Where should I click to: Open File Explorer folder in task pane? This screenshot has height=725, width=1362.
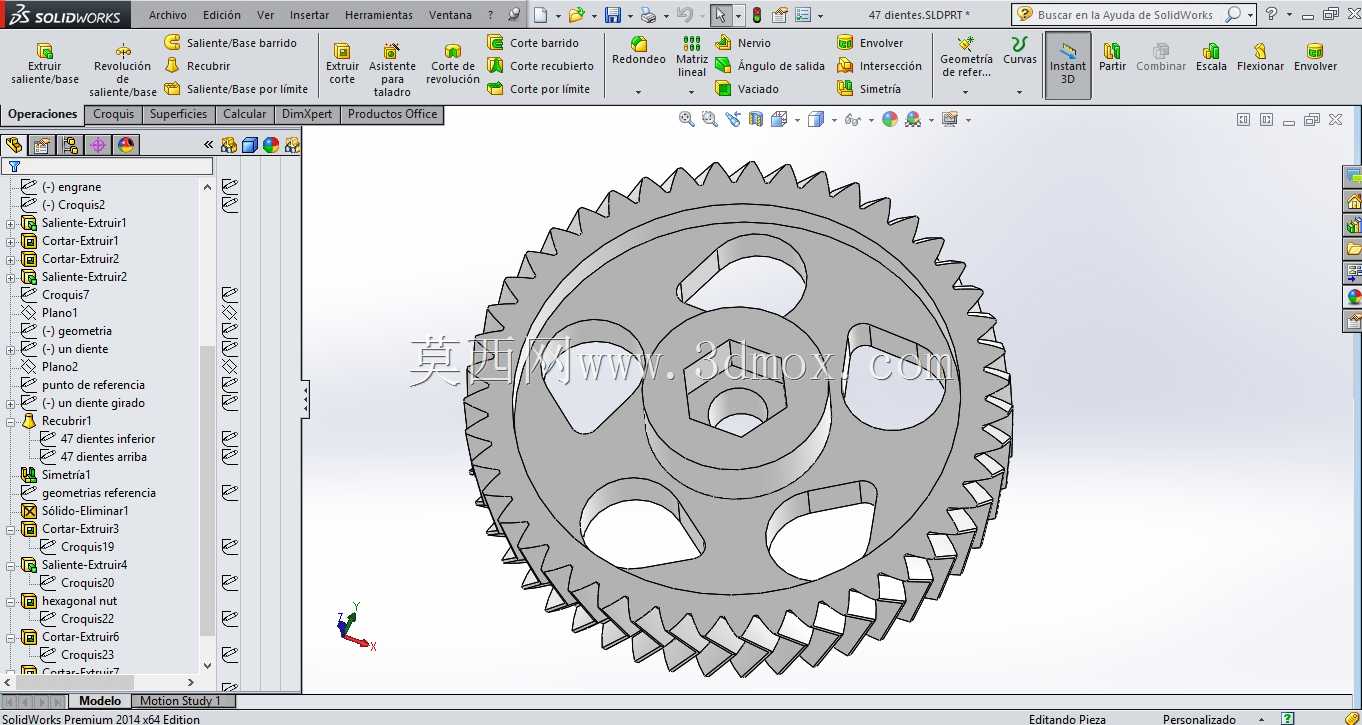tap(1354, 249)
